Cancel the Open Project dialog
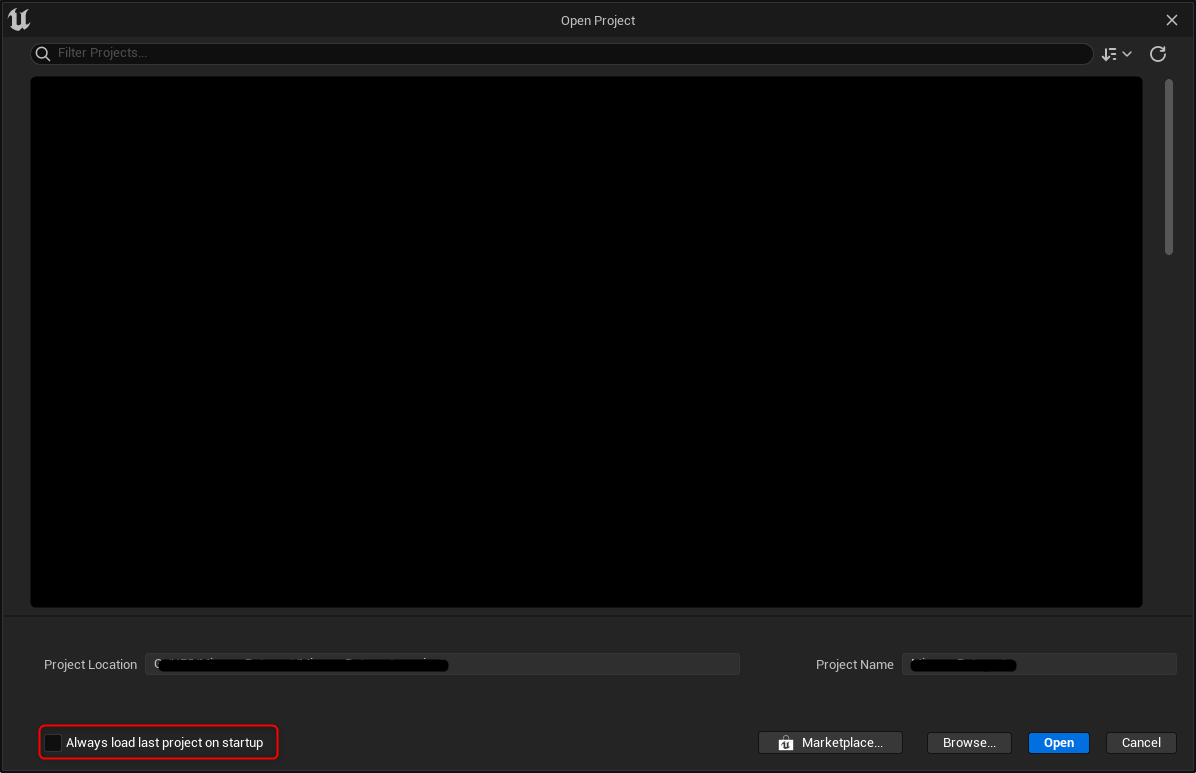 pyautogui.click(x=1141, y=742)
